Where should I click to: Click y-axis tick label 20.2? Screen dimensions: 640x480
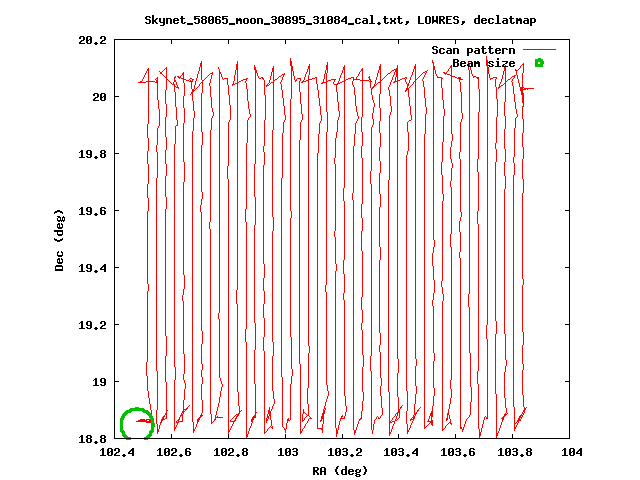(x=92, y=40)
